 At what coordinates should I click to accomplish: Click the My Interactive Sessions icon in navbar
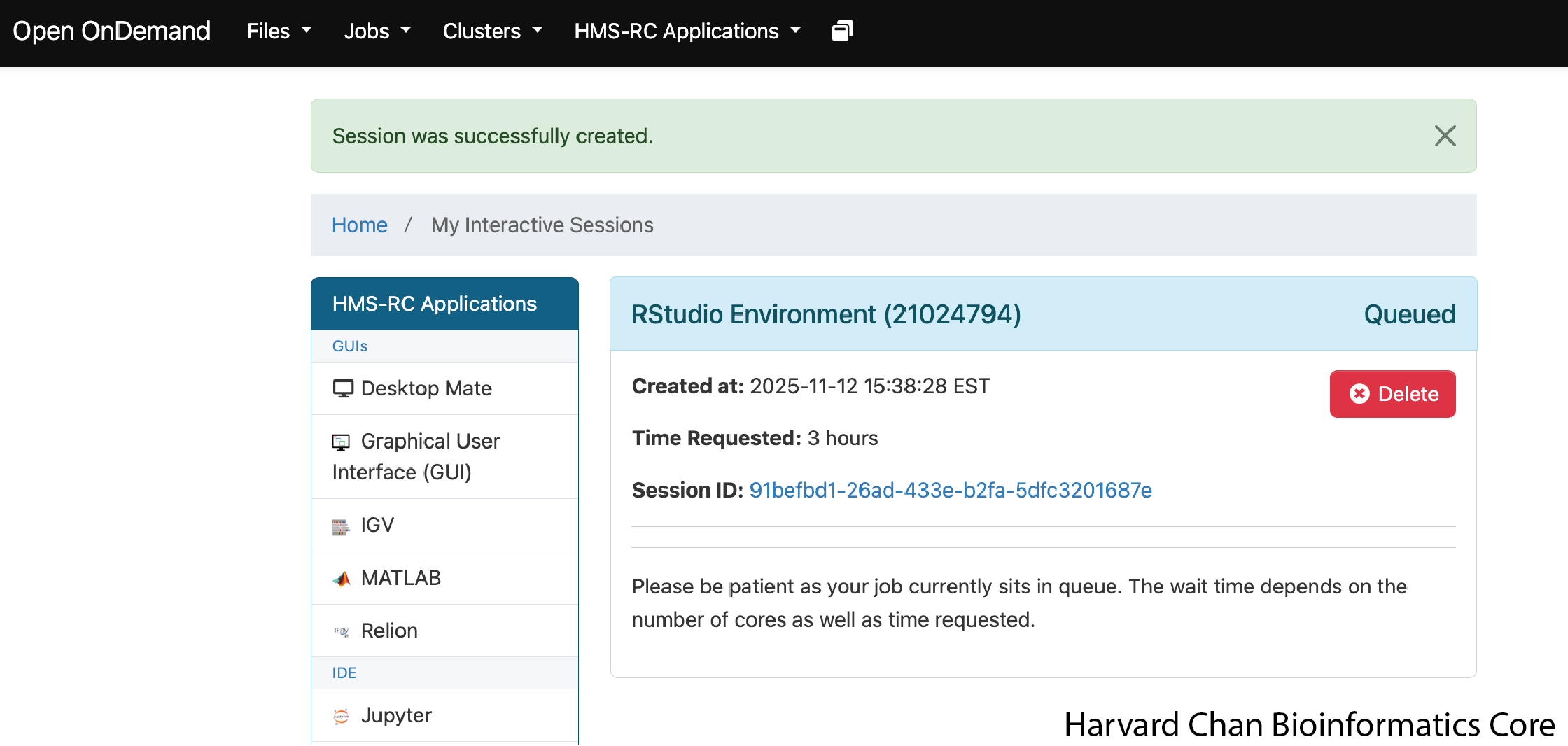(842, 31)
